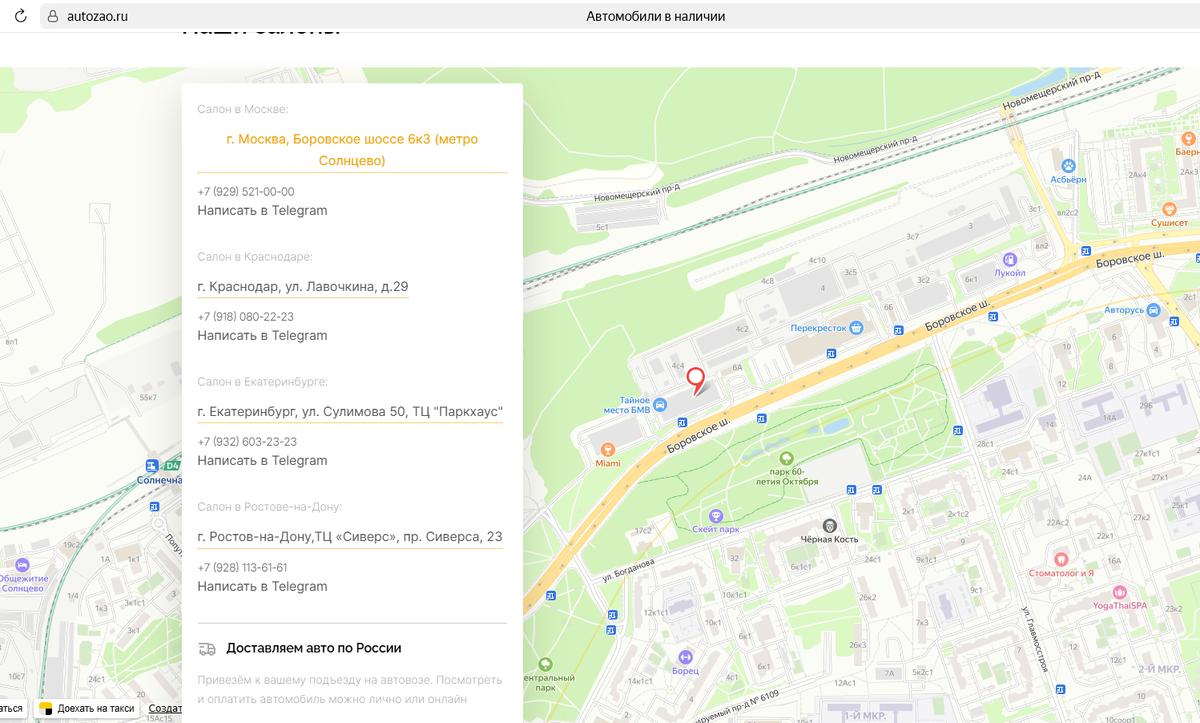This screenshot has height=723, width=1200.
Task: Click the Доехать на такси button
Action: pyautogui.click(x=87, y=708)
